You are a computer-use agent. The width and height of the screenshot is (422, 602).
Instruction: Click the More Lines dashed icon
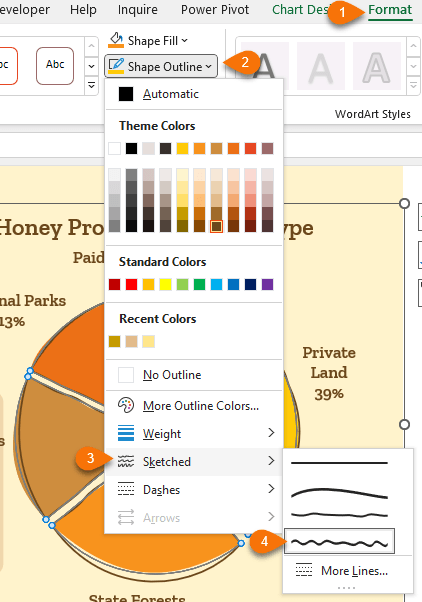coord(304,571)
